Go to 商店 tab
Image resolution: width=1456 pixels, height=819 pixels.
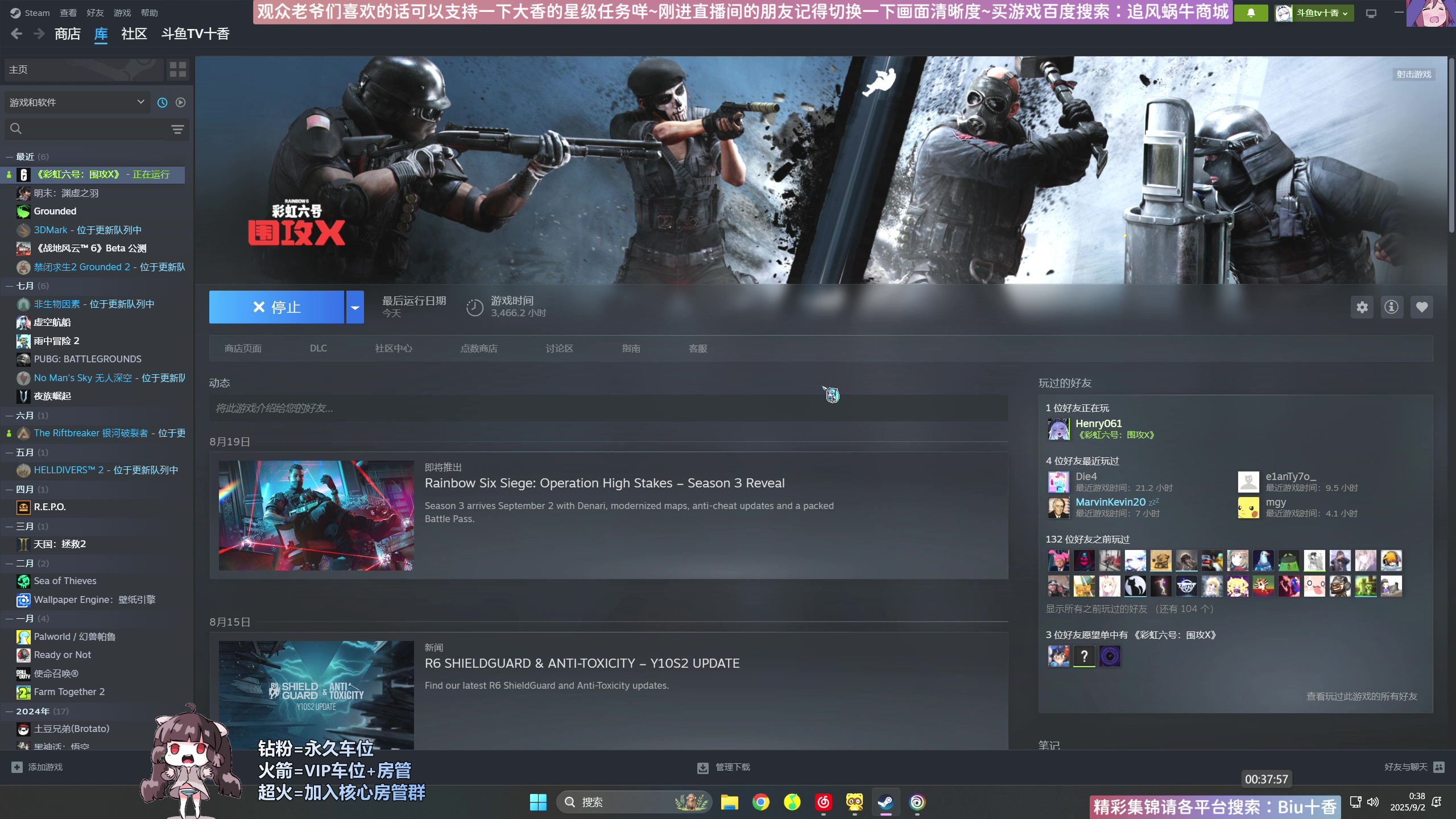click(x=67, y=34)
